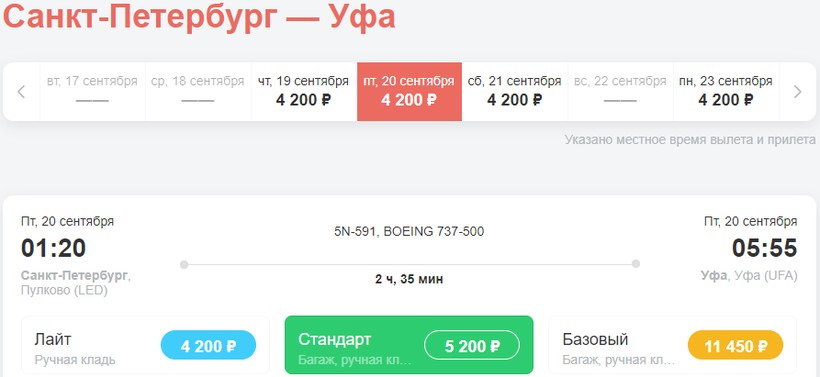The image size is (820, 377).
Task: Show earlier dates with left arrow
Action: [21, 92]
